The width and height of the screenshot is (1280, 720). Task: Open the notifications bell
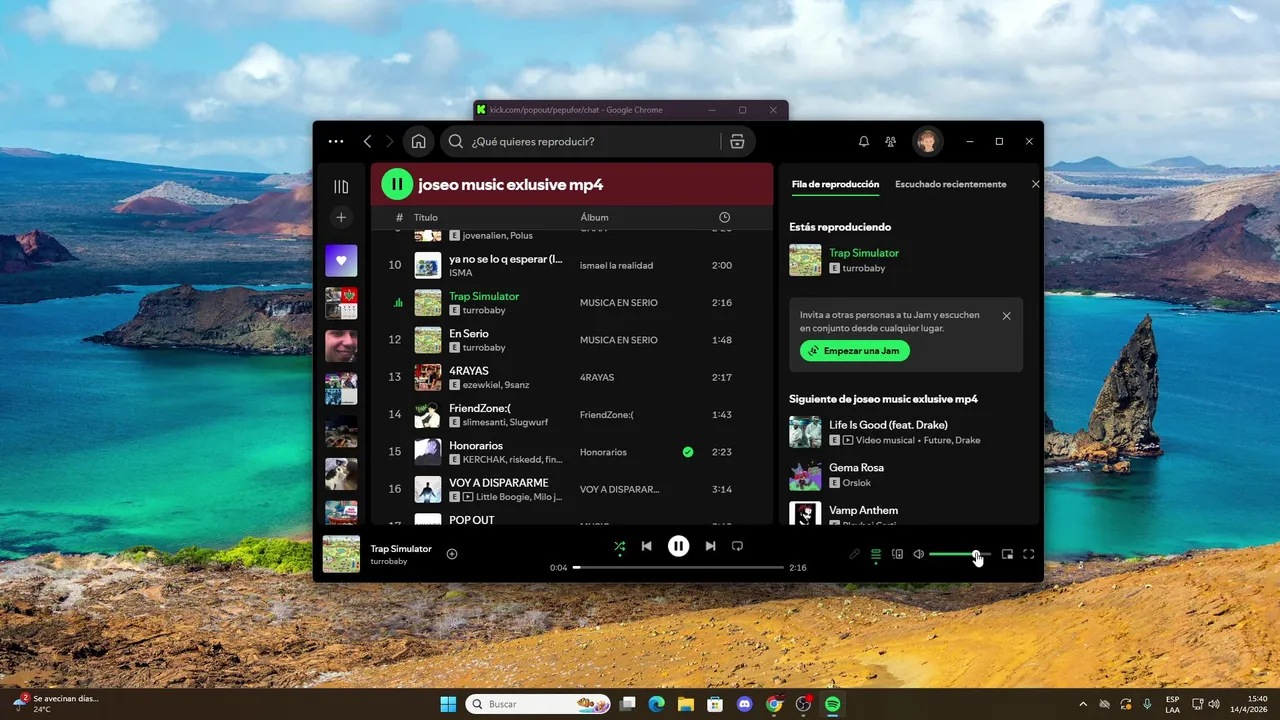click(864, 142)
